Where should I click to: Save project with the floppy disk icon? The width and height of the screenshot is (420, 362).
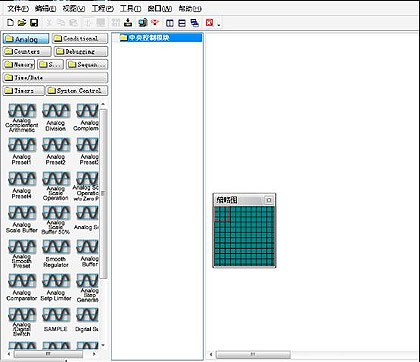click(34, 23)
